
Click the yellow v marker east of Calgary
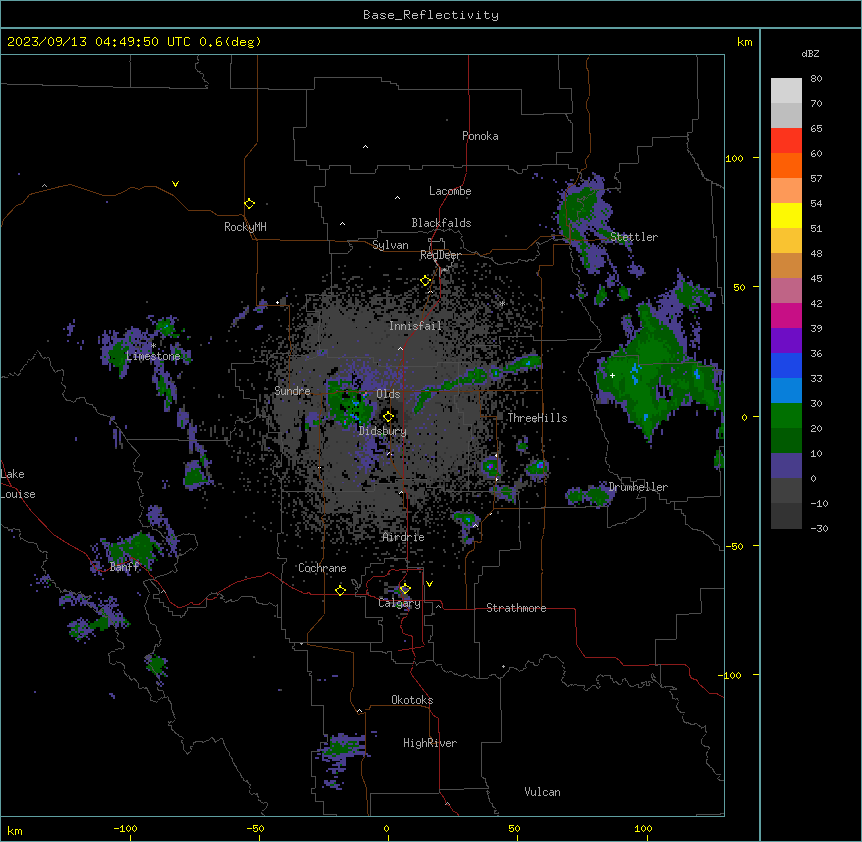429,584
